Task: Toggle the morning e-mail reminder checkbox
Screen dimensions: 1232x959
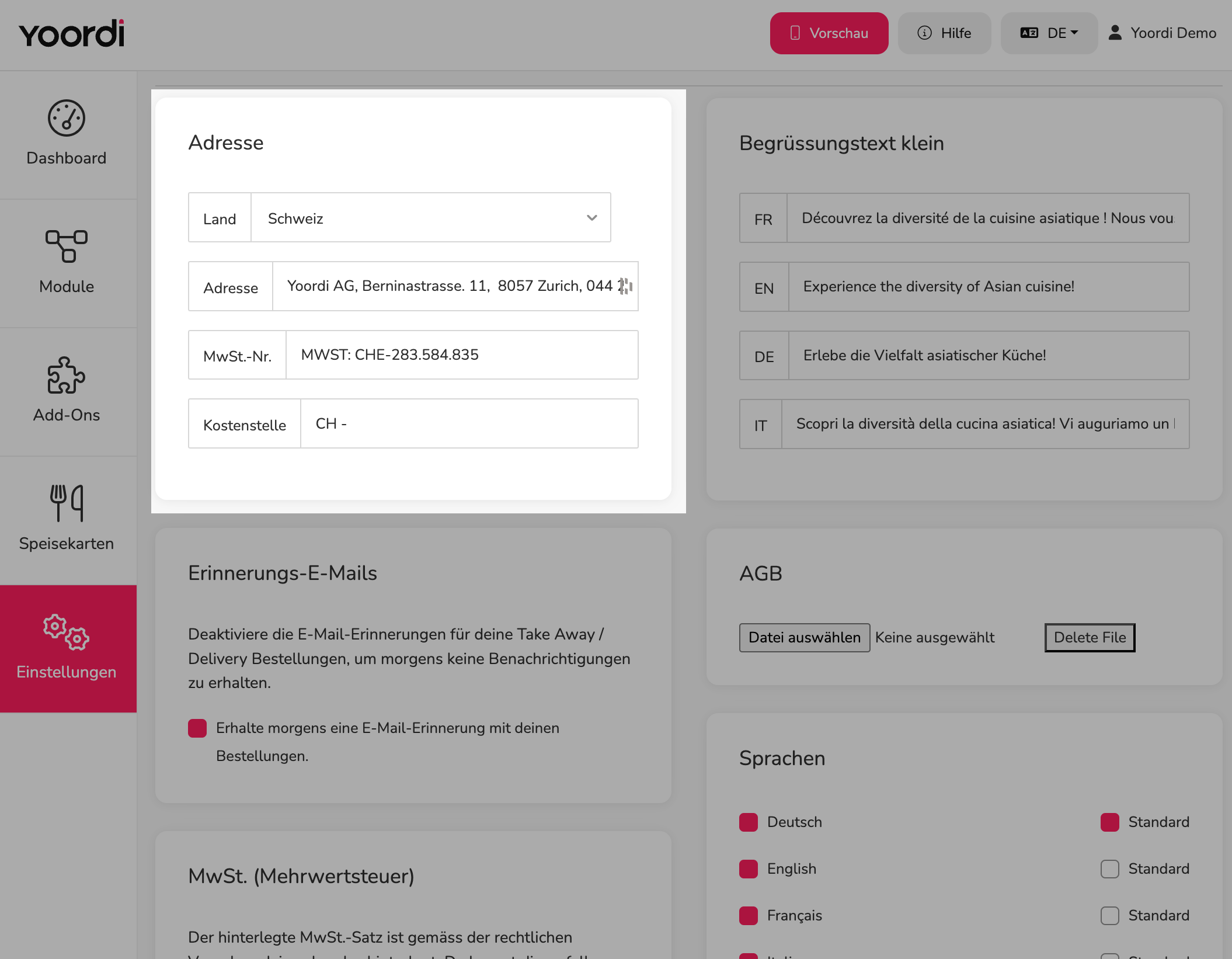Action: pyautogui.click(x=197, y=728)
